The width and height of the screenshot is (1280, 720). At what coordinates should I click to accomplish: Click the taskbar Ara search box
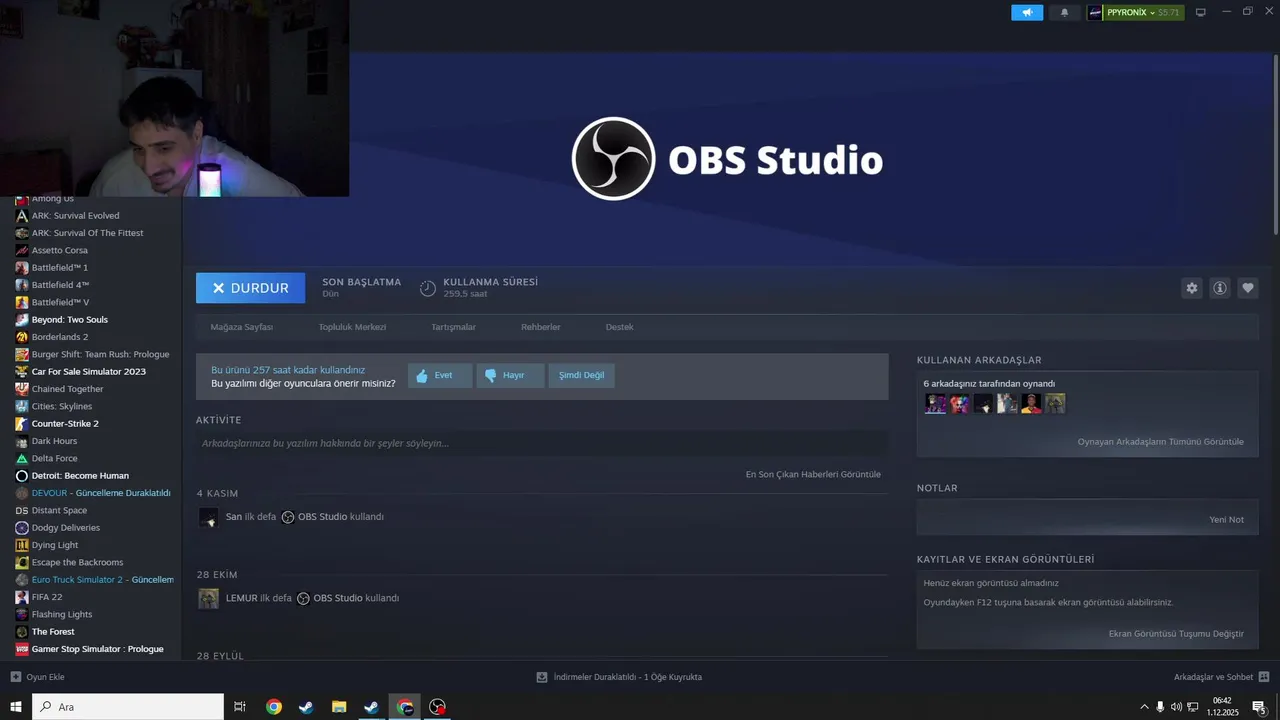tap(128, 707)
